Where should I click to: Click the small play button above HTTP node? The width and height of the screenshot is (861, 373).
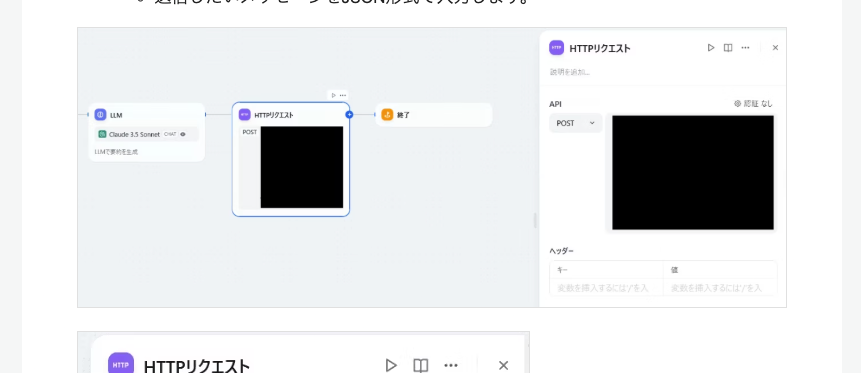[333, 95]
